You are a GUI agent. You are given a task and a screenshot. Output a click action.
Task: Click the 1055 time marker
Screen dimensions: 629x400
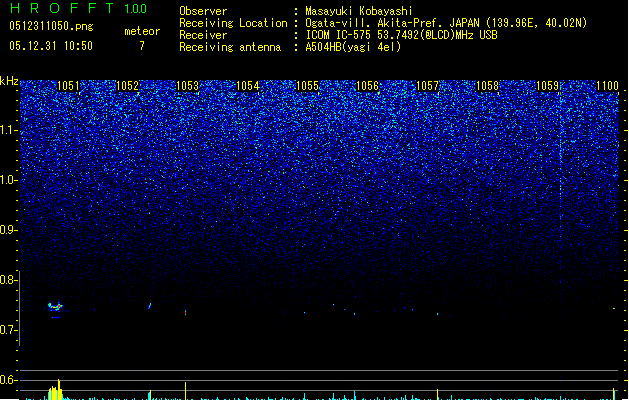[x=307, y=85]
